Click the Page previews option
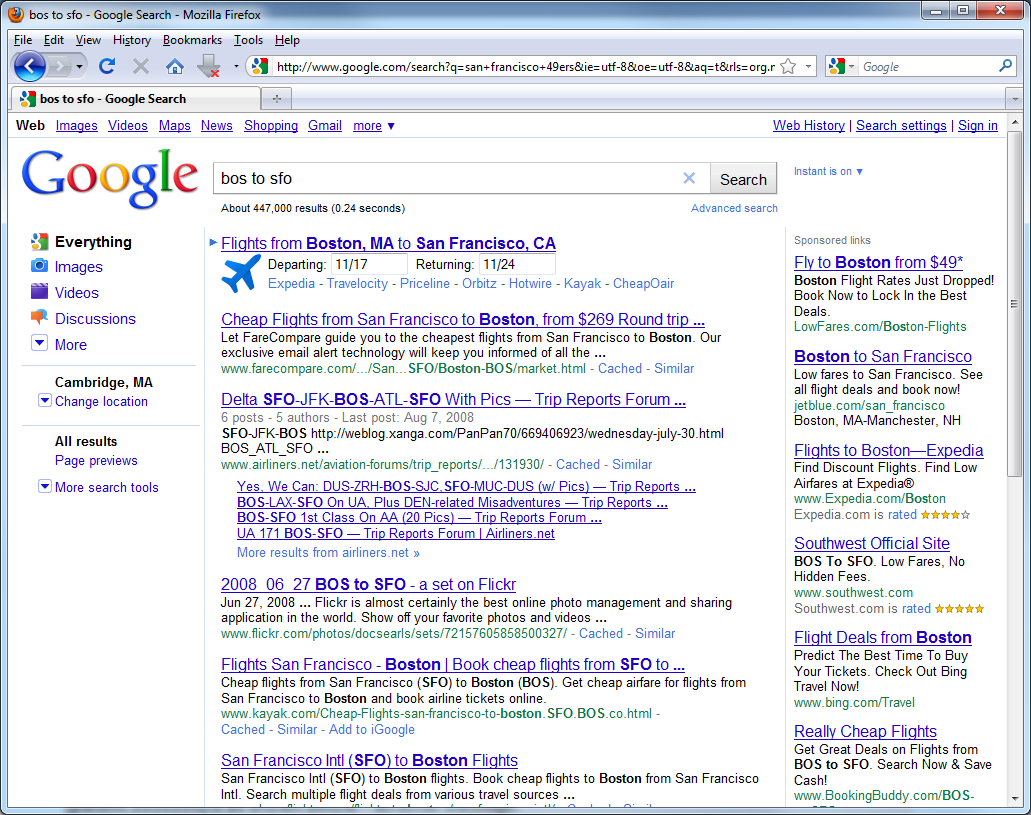Image resolution: width=1031 pixels, height=815 pixels. pyautogui.click(x=96, y=460)
